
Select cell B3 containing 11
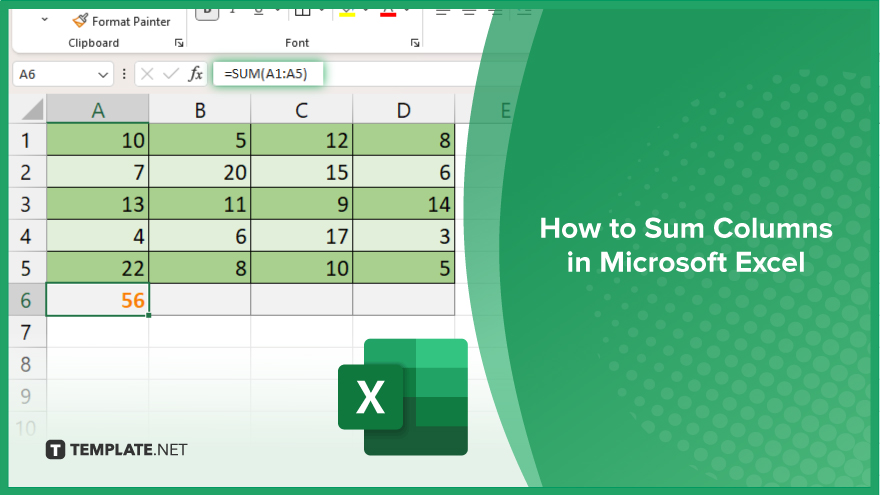pos(200,204)
